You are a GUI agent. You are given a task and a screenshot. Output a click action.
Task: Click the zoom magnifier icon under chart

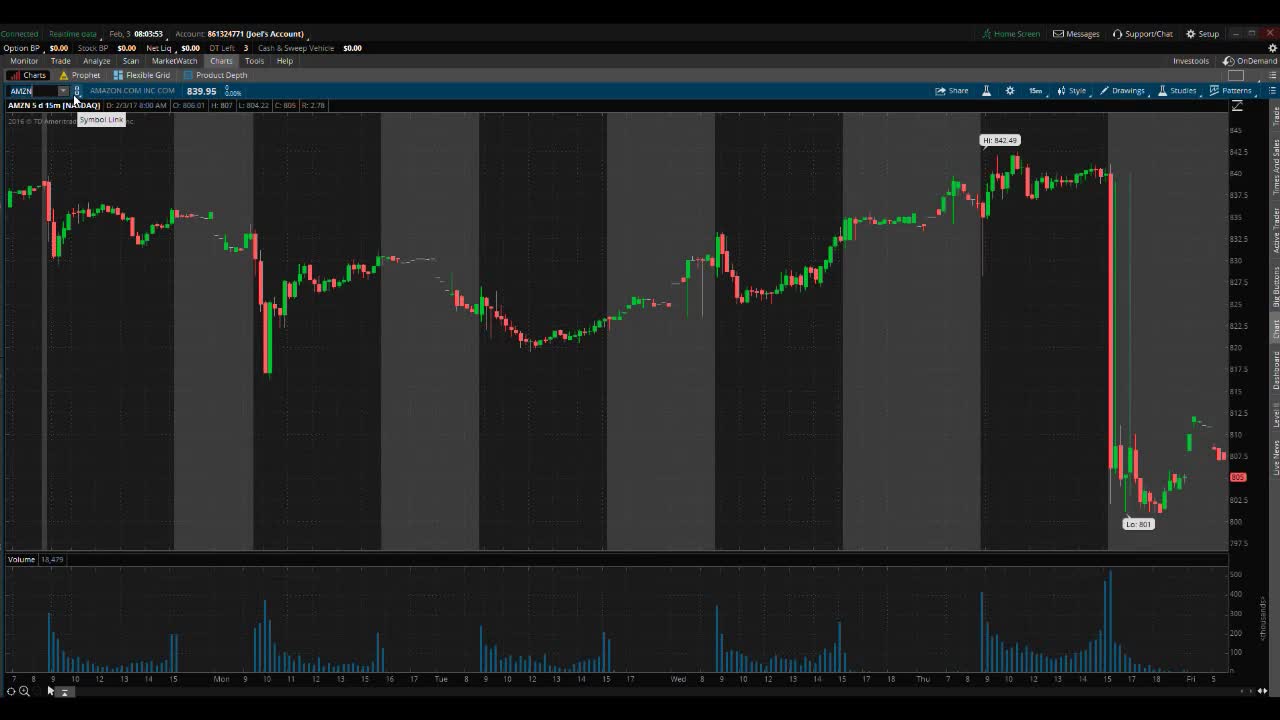24,691
